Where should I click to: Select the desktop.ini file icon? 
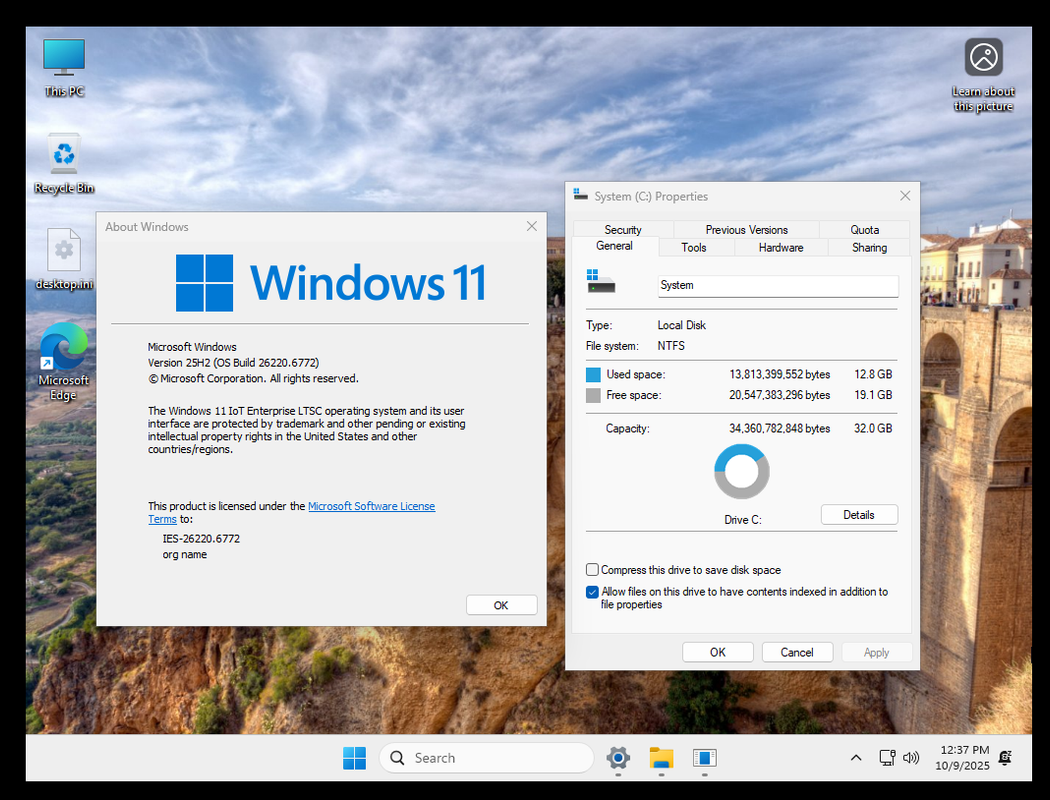pyautogui.click(x=64, y=259)
